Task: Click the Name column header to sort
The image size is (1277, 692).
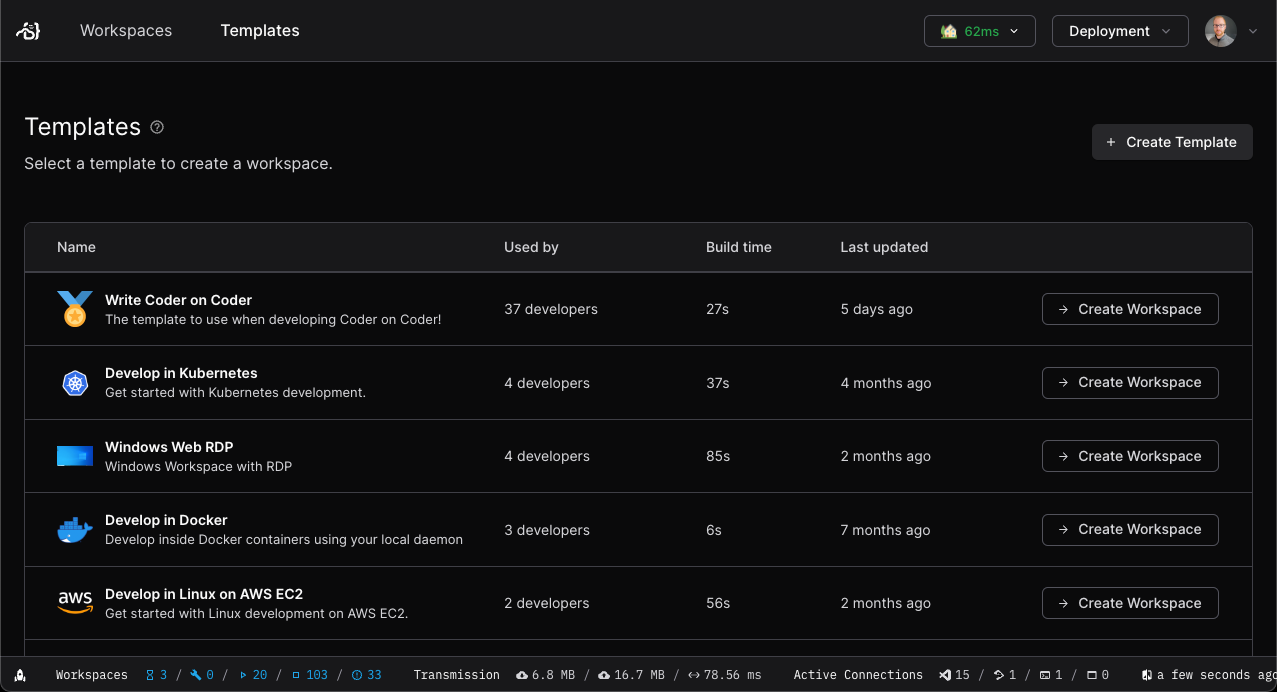Action: pyautogui.click(x=76, y=247)
